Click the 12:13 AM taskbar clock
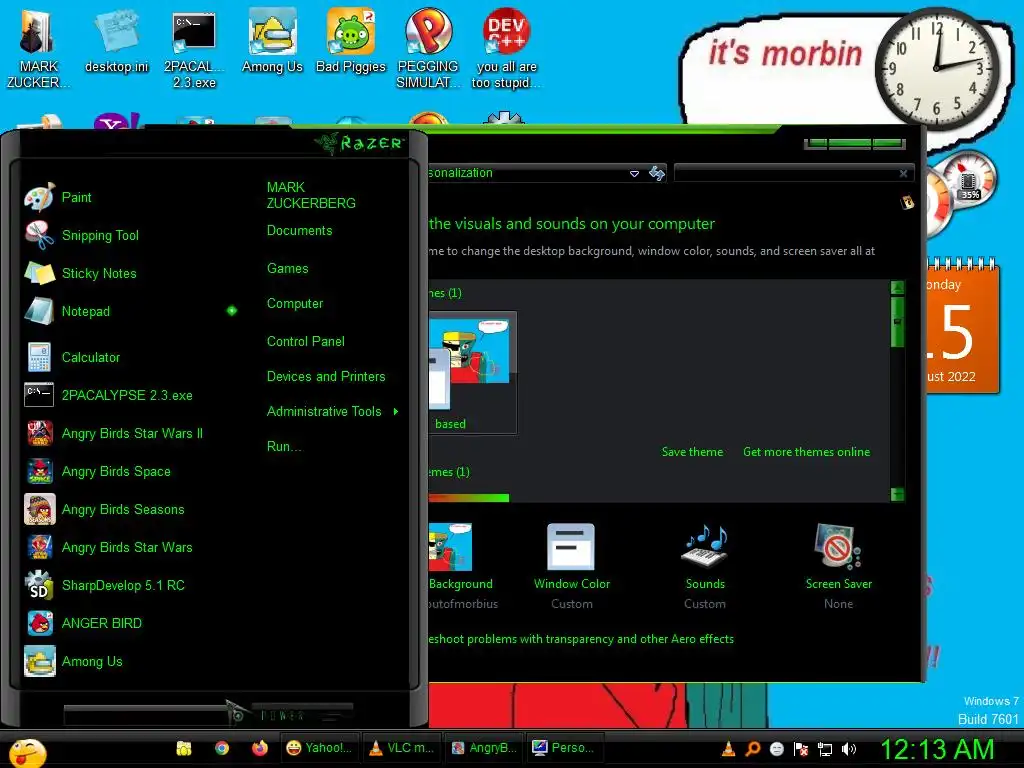1024x768 pixels. click(937, 749)
